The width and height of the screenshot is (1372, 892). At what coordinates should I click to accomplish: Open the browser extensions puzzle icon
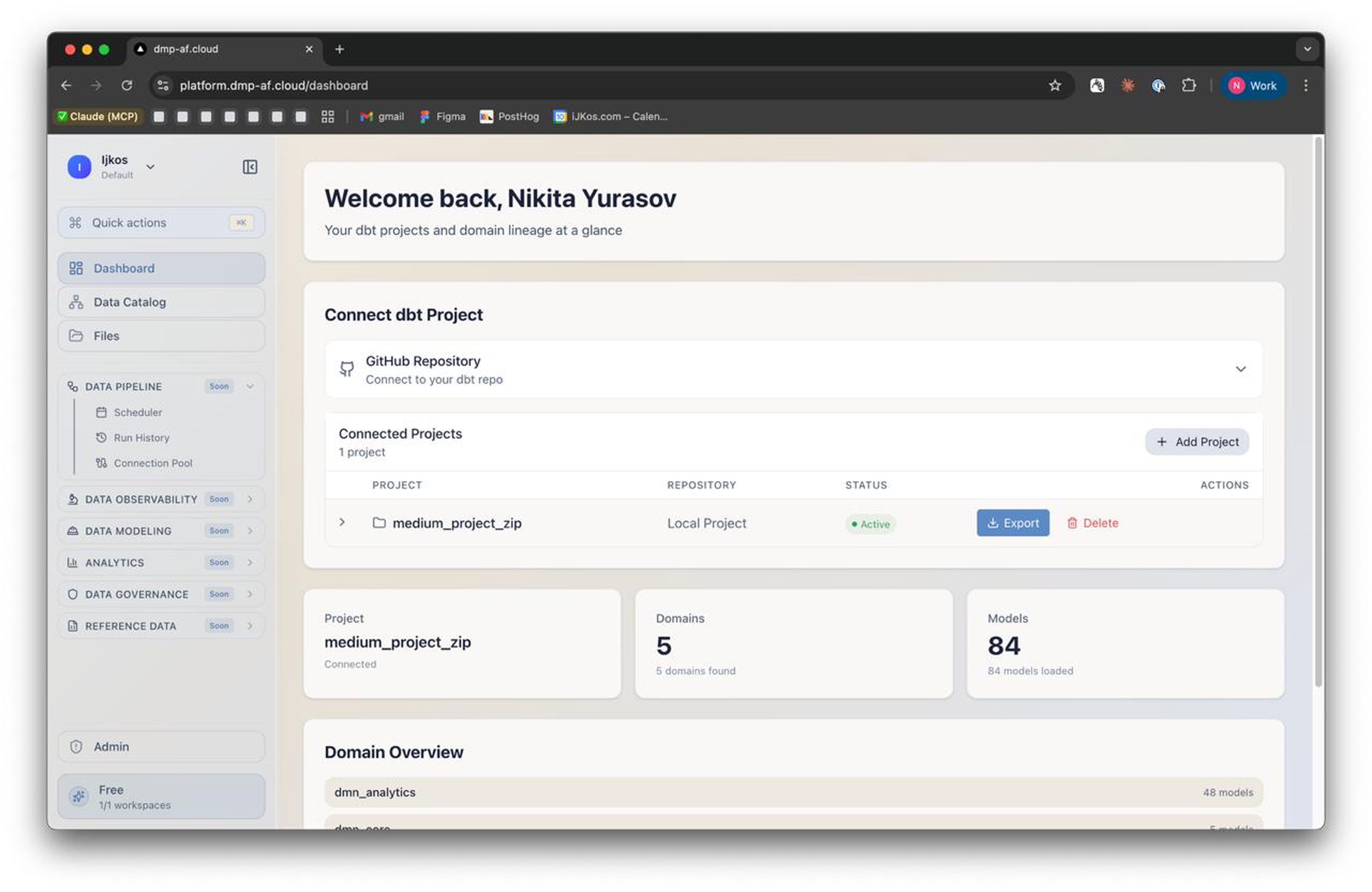pos(1188,85)
